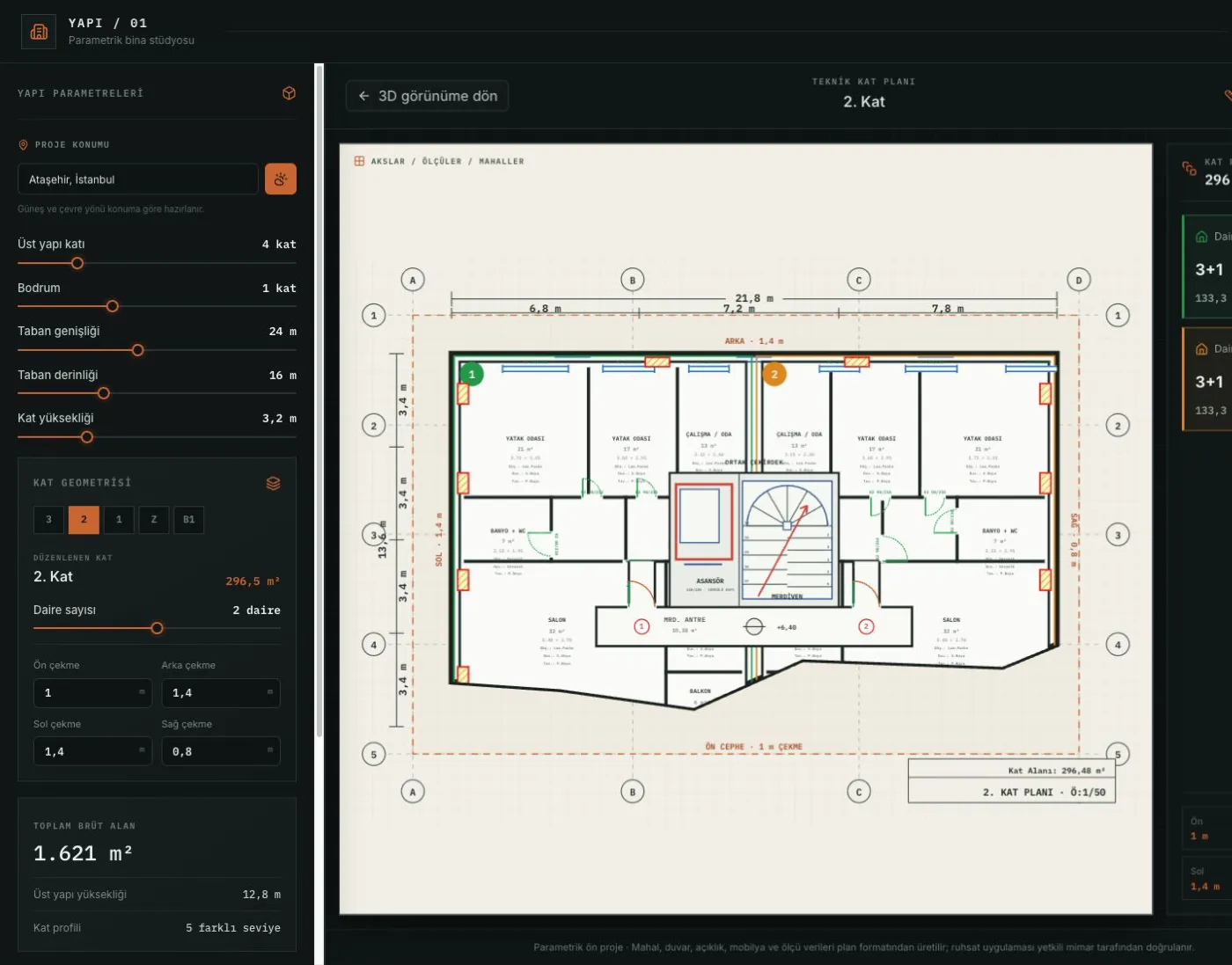Click the grid icon next to Akslar label
This screenshot has width=1232, height=965.
(x=359, y=161)
